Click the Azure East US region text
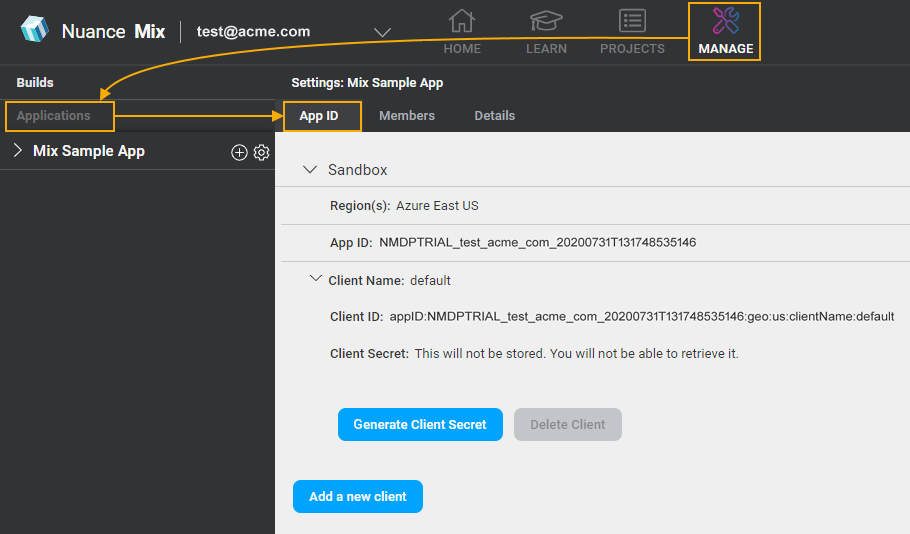Image resolution: width=910 pixels, height=534 pixels. [x=437, y=205]
